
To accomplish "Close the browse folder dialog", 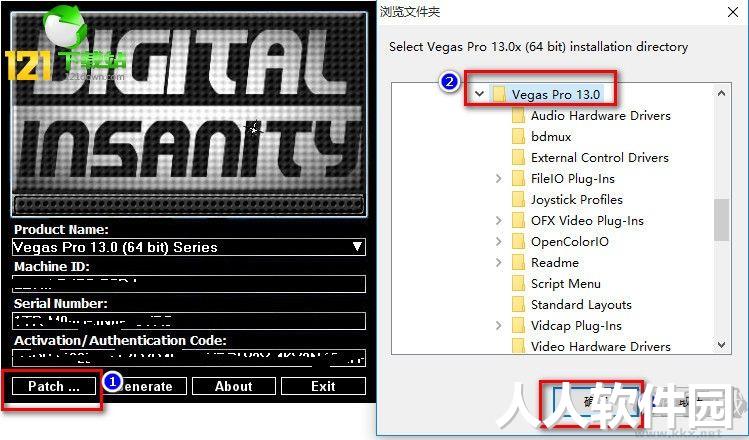I will click(x=733, y=12).
